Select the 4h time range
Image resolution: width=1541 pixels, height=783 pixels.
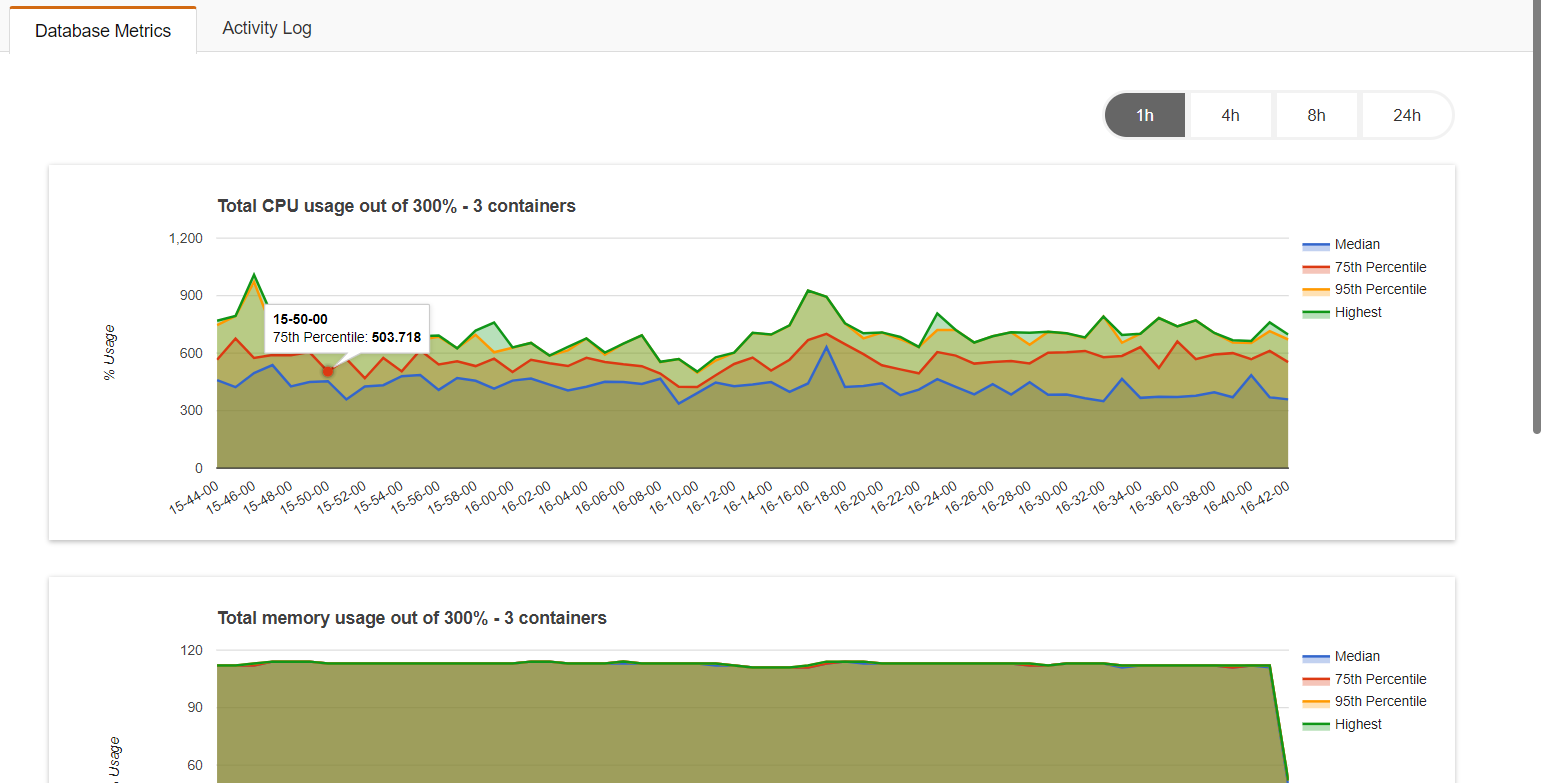click(1230, 115)
